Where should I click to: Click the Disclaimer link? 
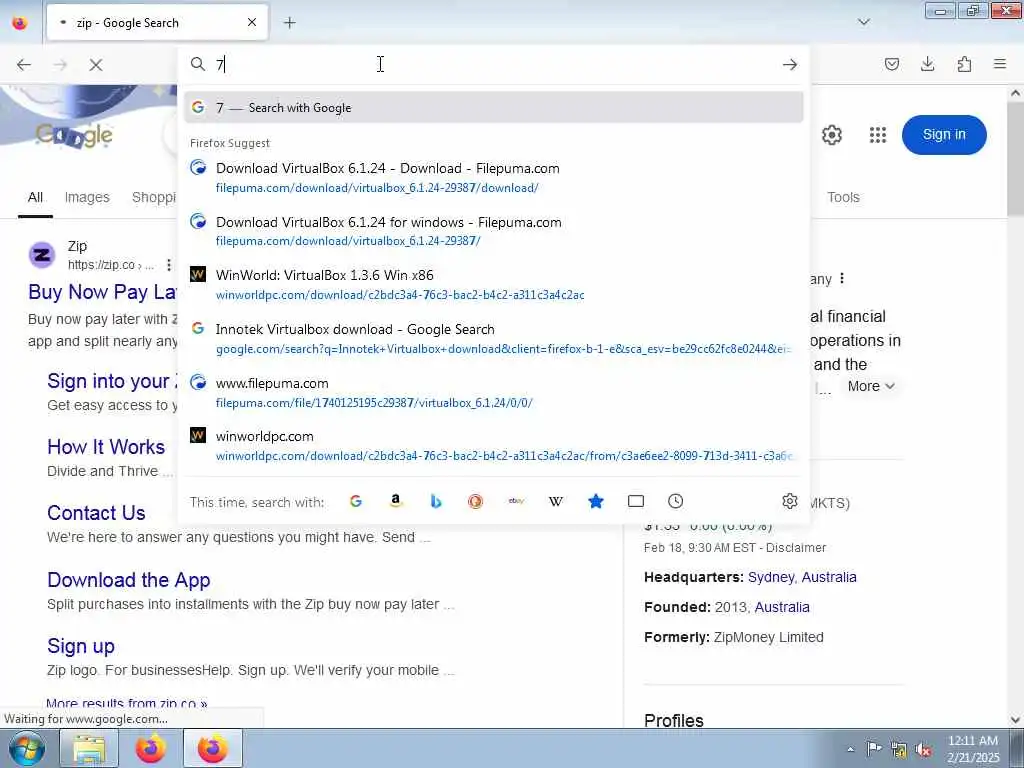click(796, 548)
